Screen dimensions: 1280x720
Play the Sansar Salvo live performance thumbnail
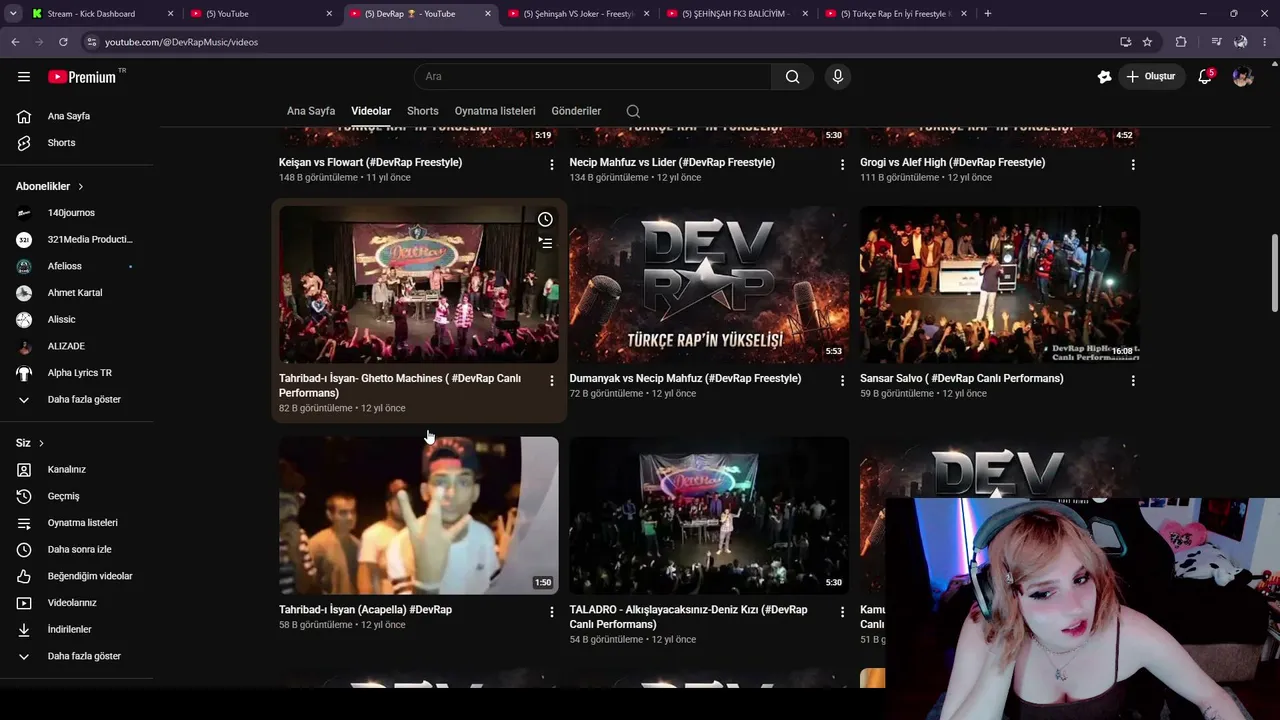coord(999,285)
